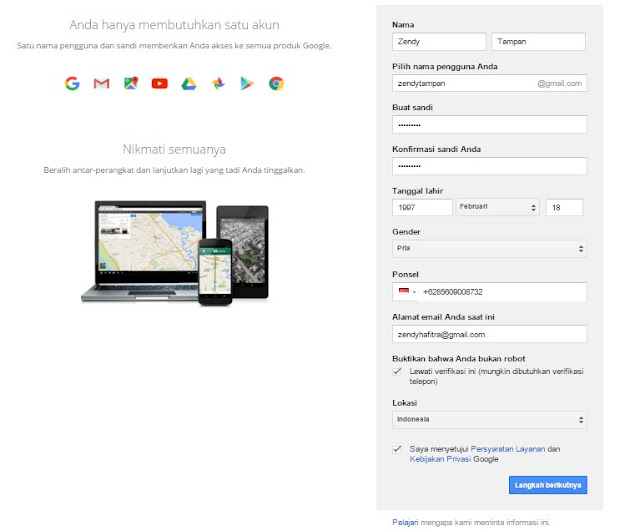Open the 'Kebijakan Privasi' link
This screenshot has height=531, width=640.
440,459
